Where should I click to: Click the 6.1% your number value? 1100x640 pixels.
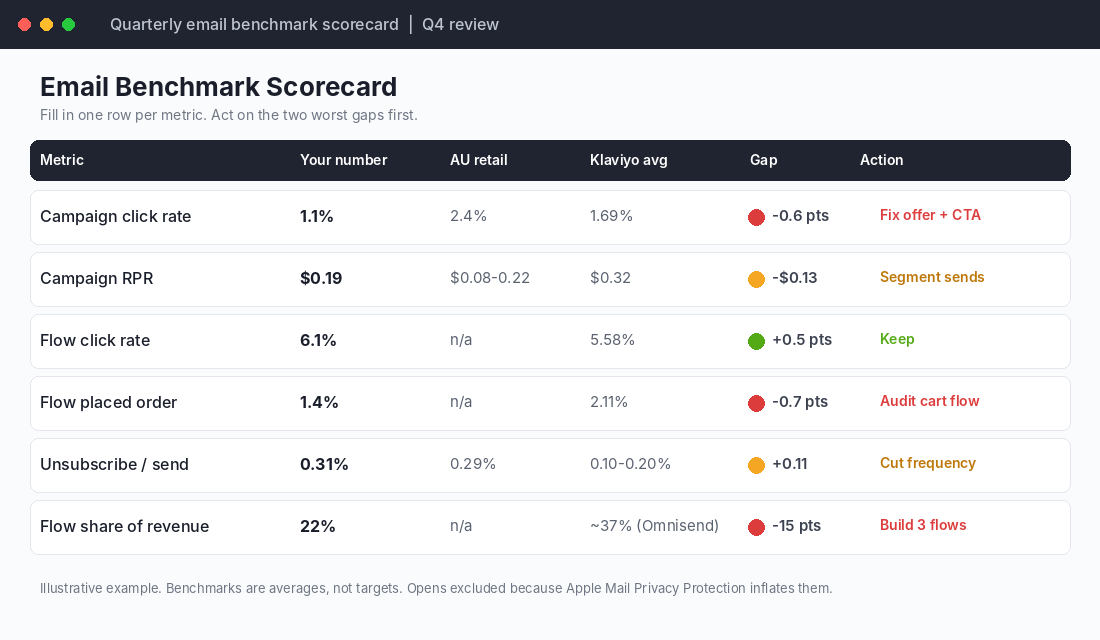coord(318,340)
